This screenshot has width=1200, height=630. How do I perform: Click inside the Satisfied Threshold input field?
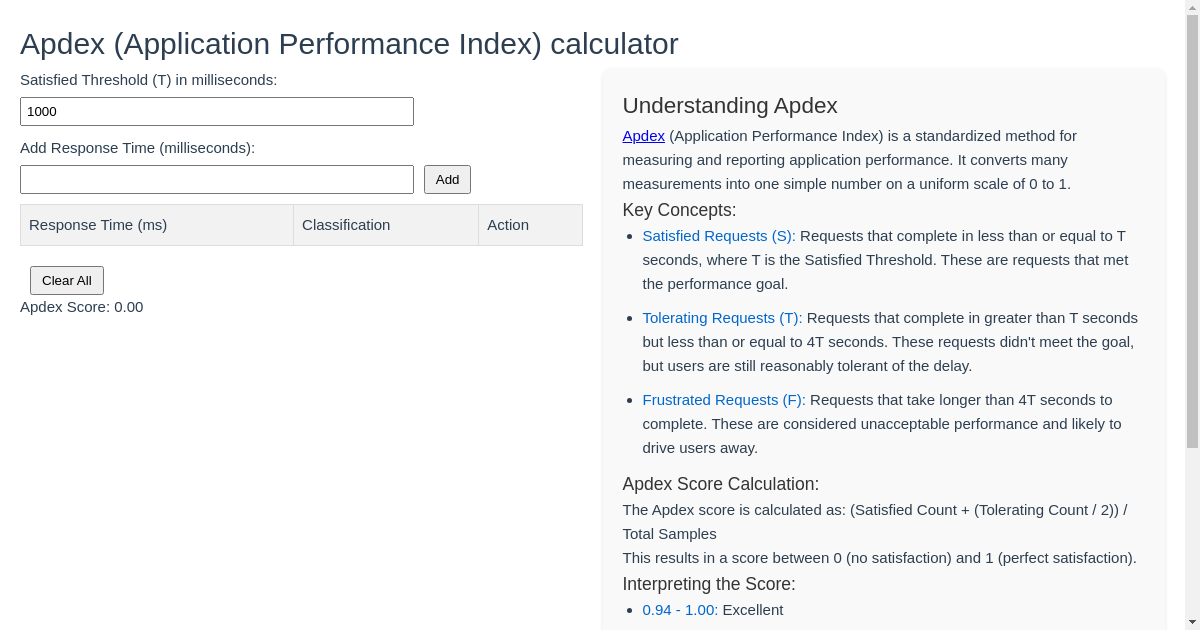click(x=216, y=111)
